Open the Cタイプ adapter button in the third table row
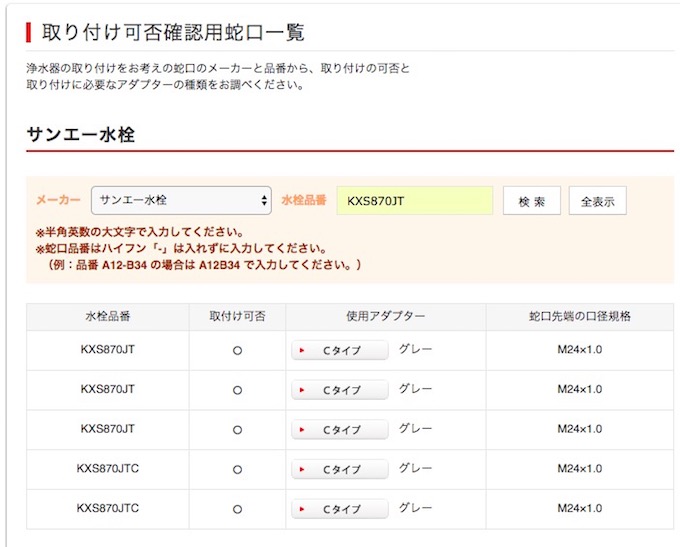680x547 pixels. [340, 430]
